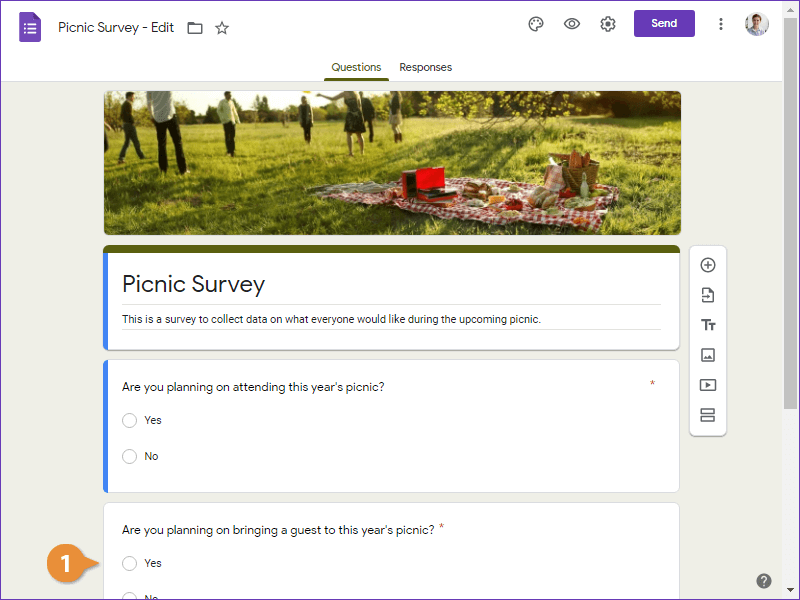Image resolution: width=800 pixels, height=600 pixels.
Task: Star the Picnic Survey form
Action: pyautogui.click(x=222, y=28)
